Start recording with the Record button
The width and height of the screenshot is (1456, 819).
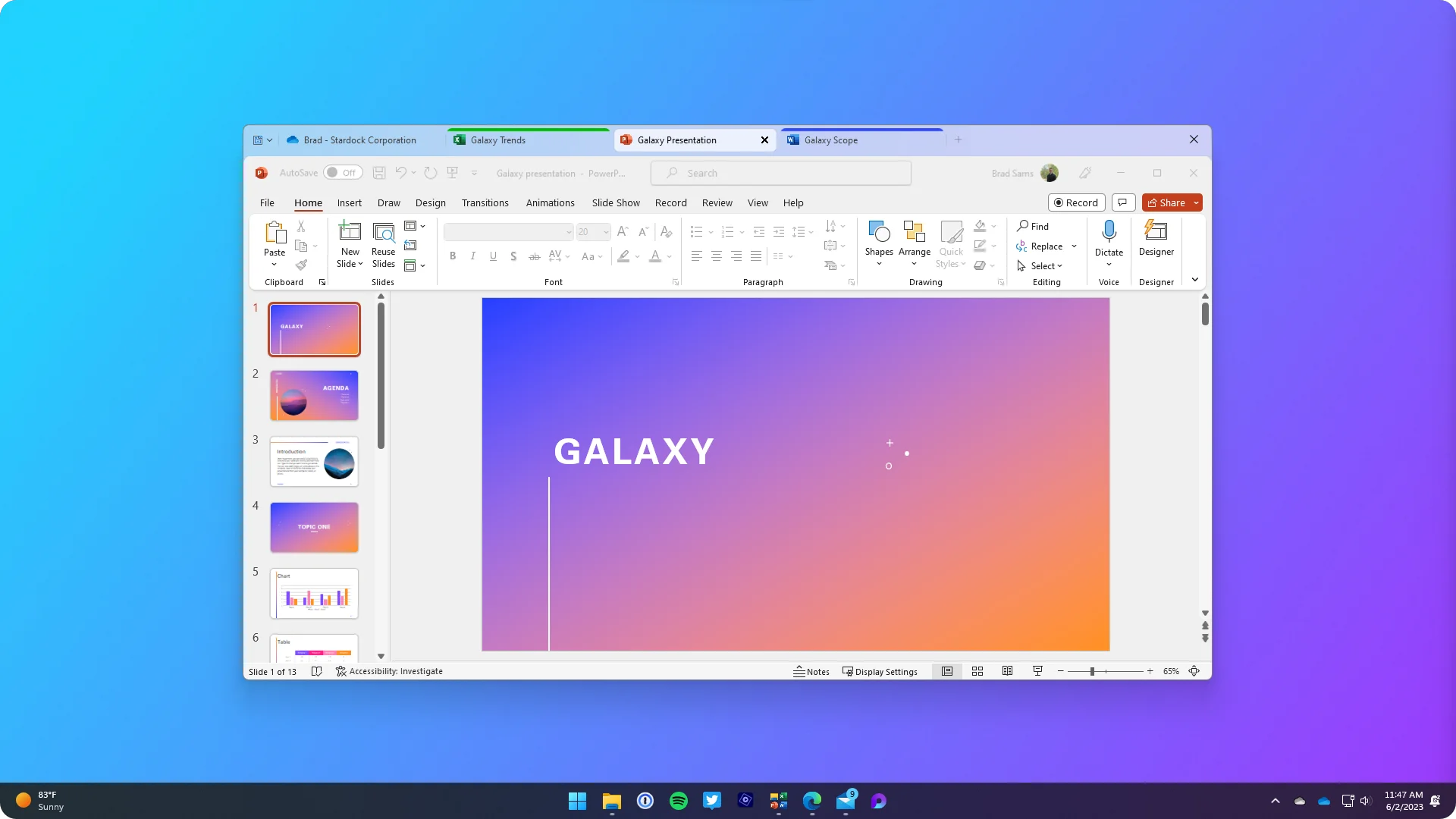tap(1075, 202)
